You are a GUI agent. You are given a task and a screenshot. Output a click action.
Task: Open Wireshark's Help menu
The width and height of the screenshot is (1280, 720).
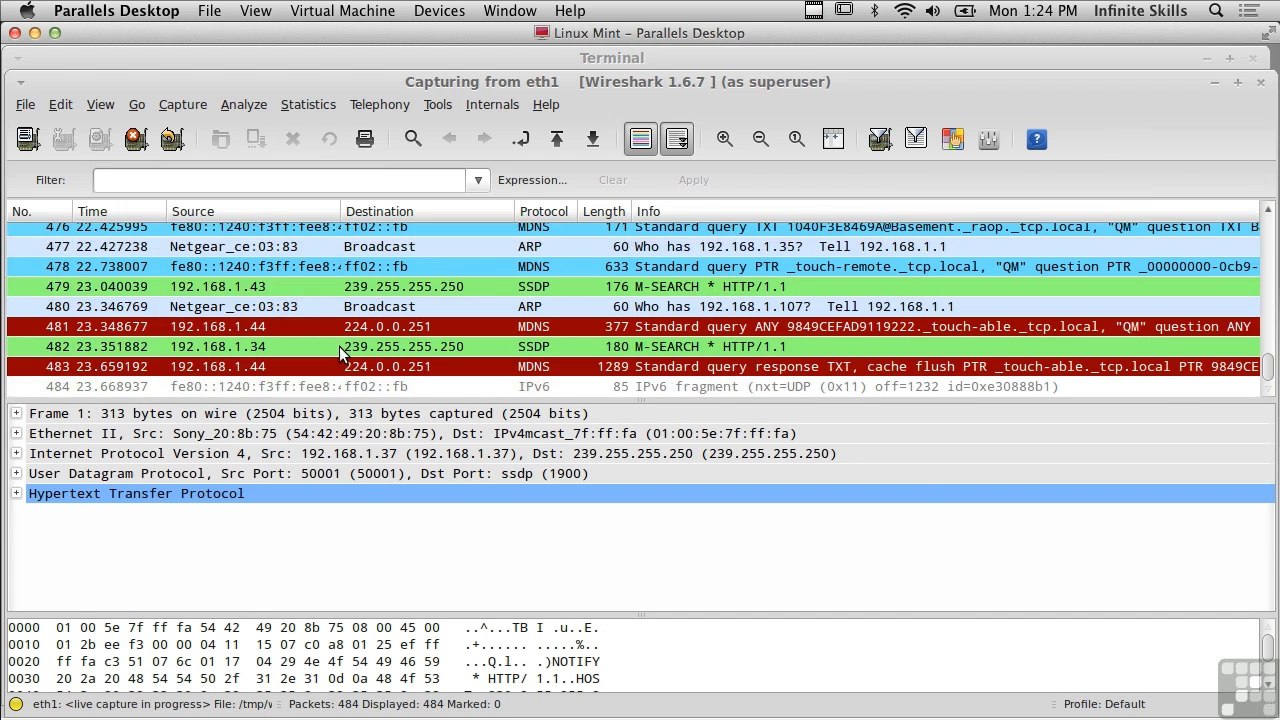[x=546, y=104]
